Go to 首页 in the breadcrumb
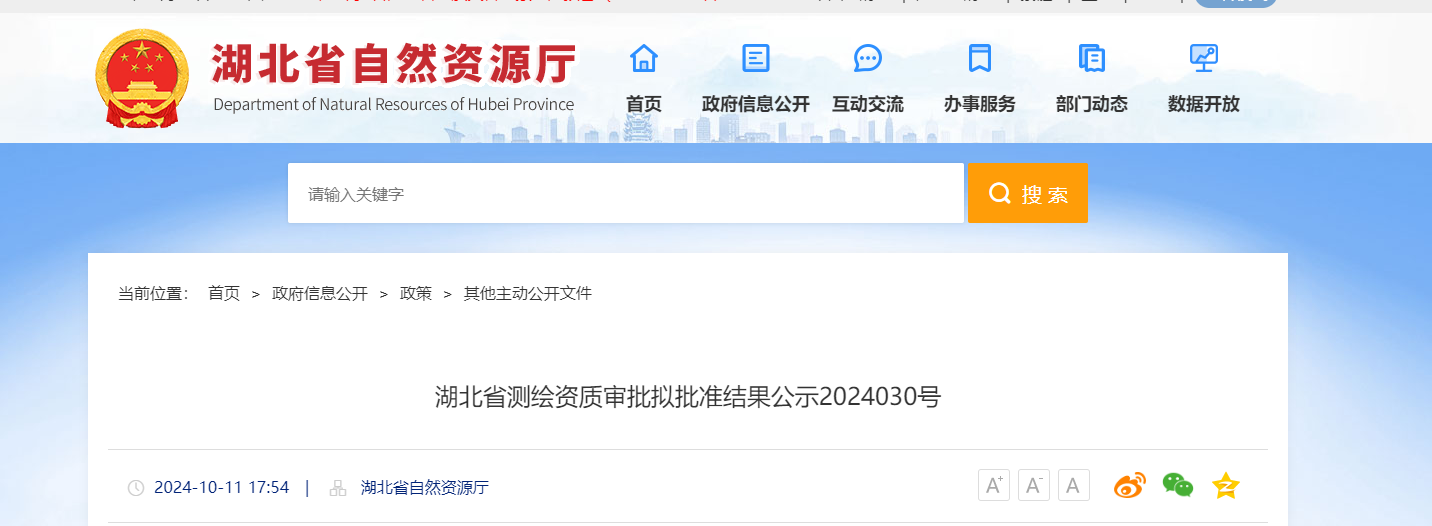 pos(224,294)
